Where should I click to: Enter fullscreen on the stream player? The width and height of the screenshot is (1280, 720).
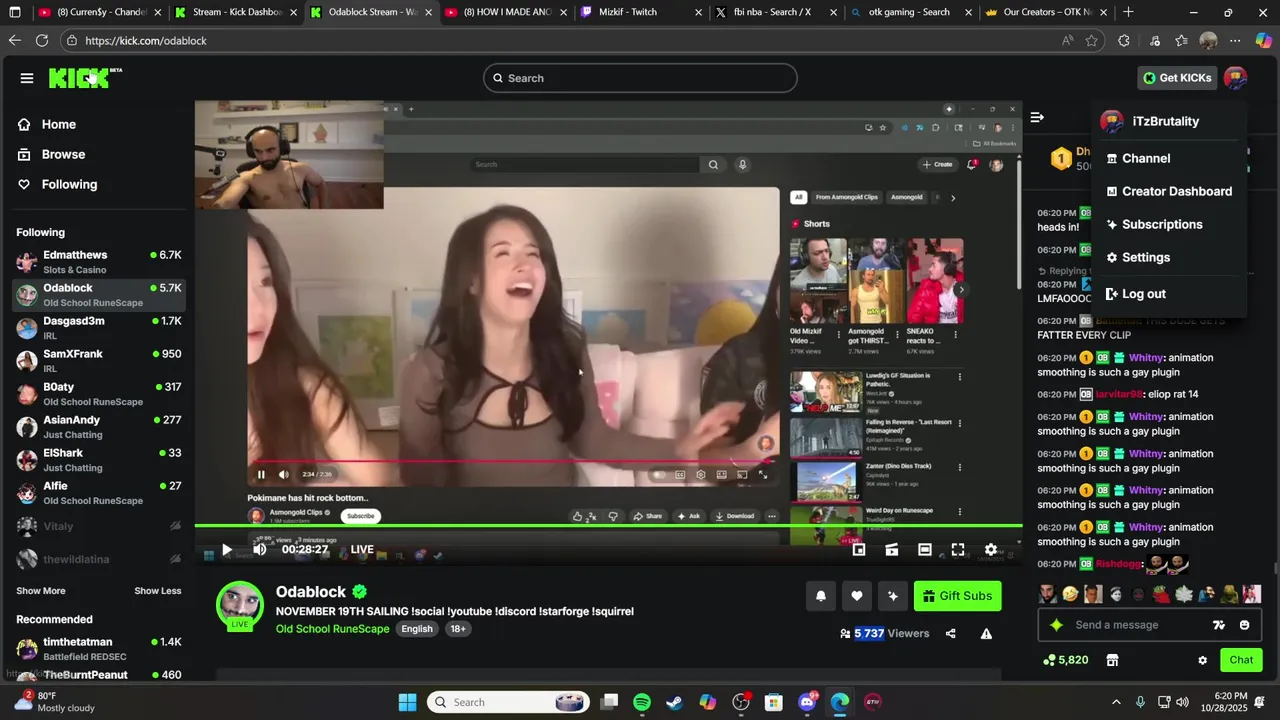(958, 549)
